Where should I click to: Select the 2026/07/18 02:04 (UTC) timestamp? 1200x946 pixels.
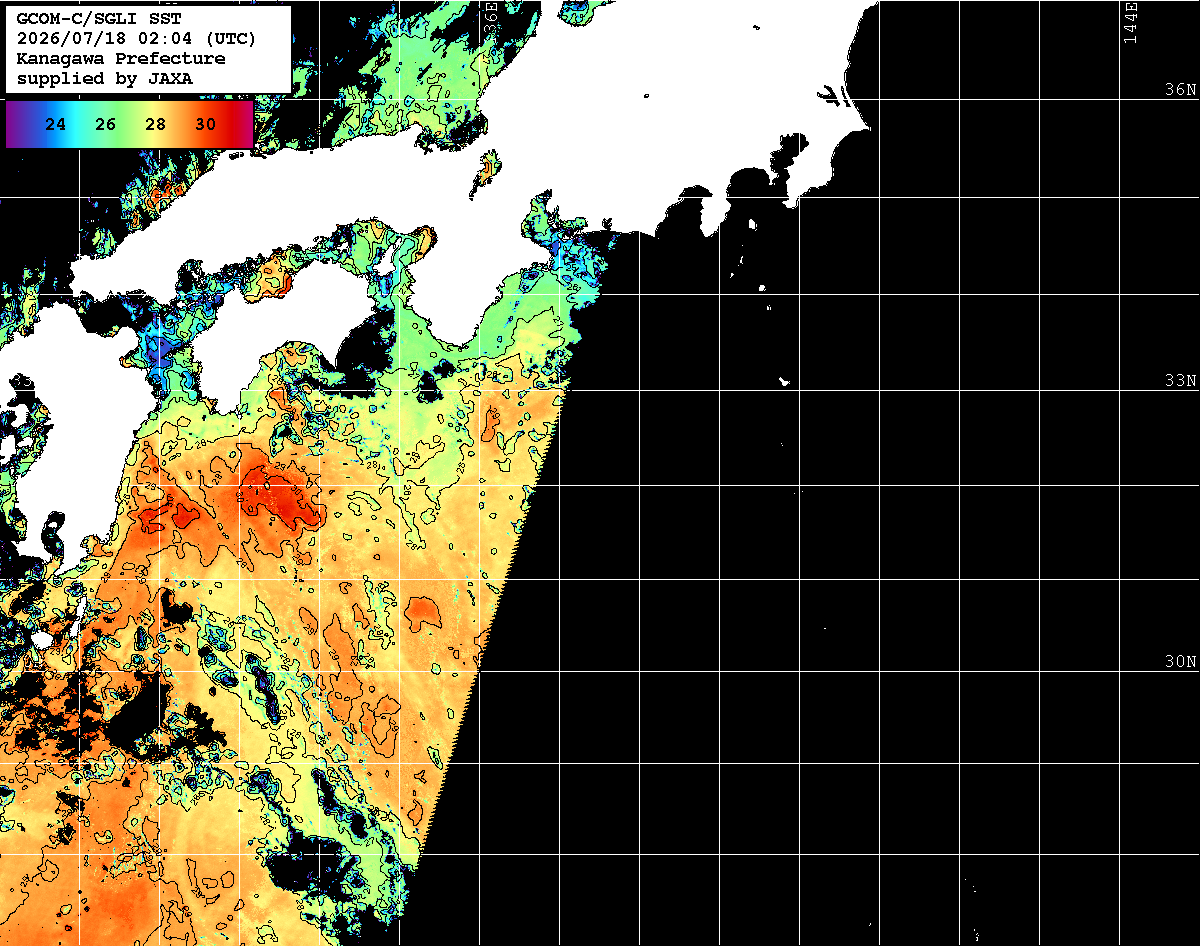coord(136,40)
